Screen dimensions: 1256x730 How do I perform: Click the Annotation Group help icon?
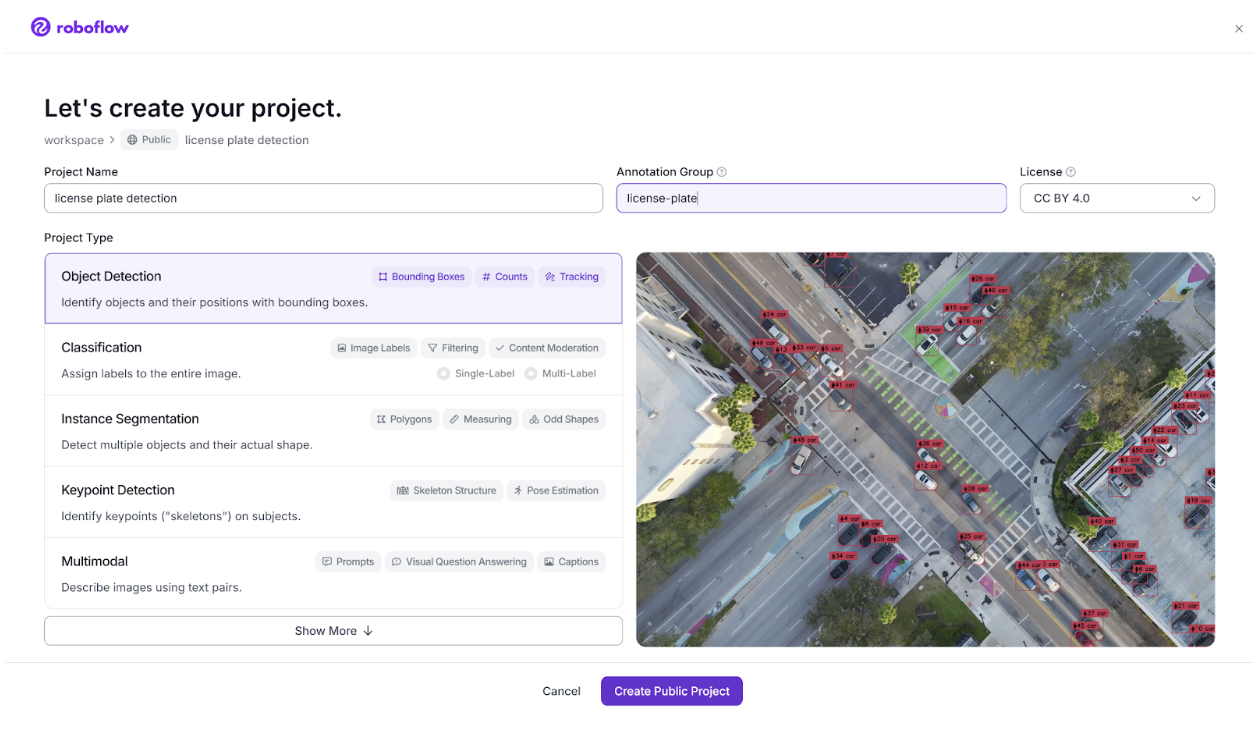click(x=722, y=172)
